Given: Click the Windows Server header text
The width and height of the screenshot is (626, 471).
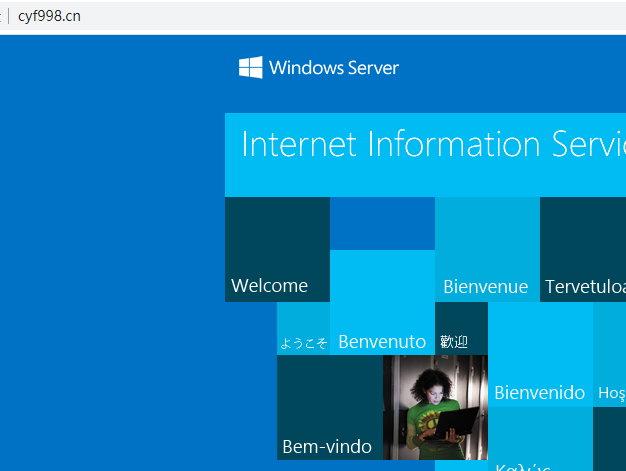Looking at the screenshot, I should (x=333, y=68).
